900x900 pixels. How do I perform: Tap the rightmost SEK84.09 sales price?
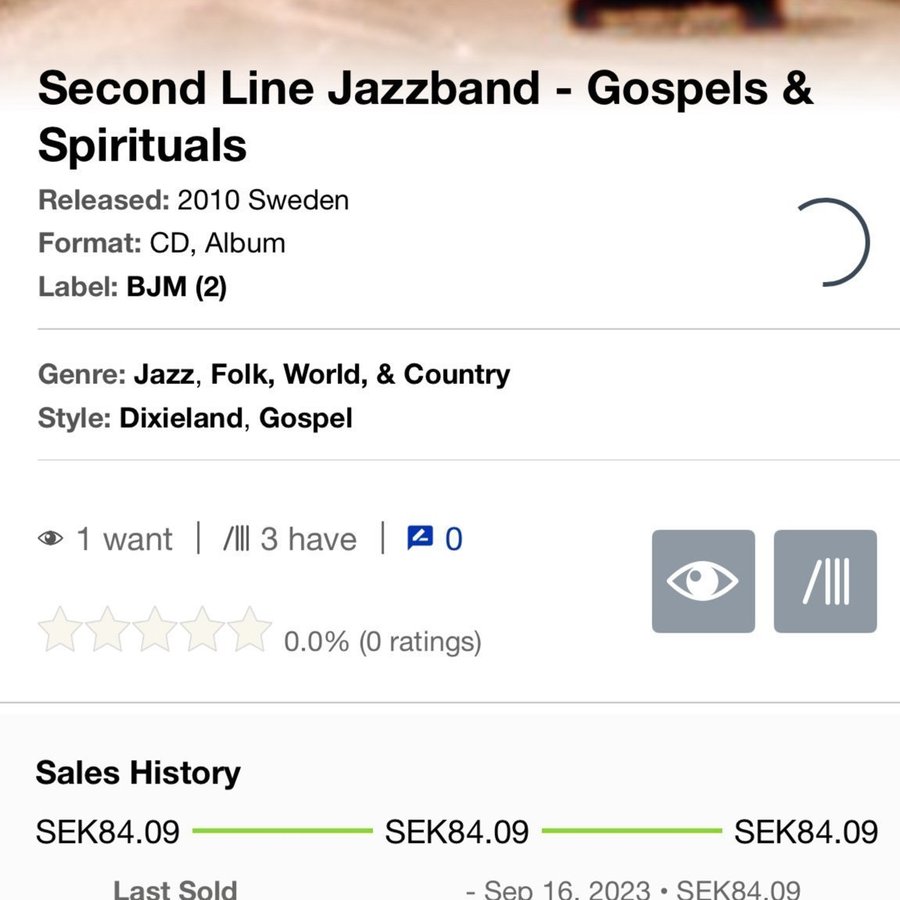pos(806,832)
